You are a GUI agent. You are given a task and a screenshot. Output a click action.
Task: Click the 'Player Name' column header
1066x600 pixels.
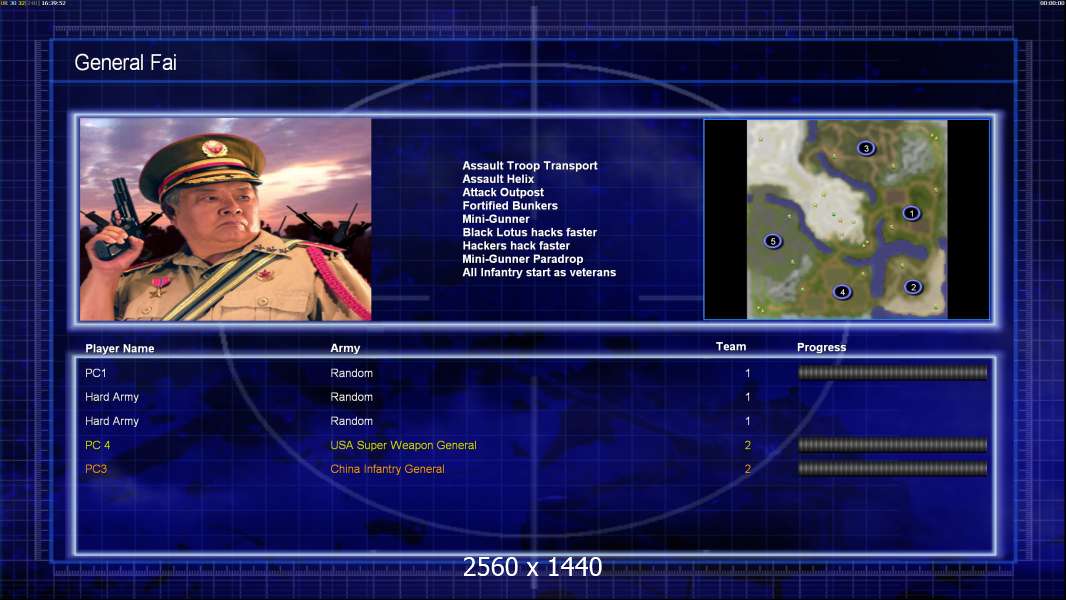tap(120, 349)
